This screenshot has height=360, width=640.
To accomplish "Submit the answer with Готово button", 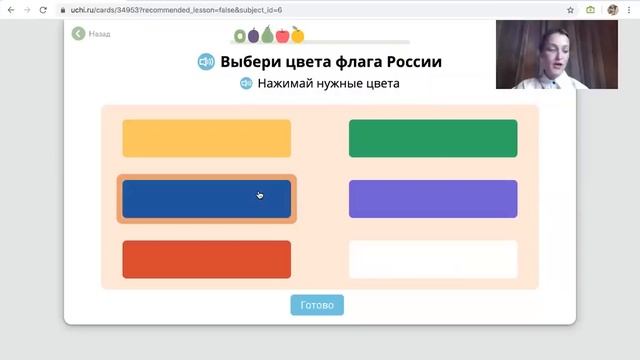I will 317,305.
